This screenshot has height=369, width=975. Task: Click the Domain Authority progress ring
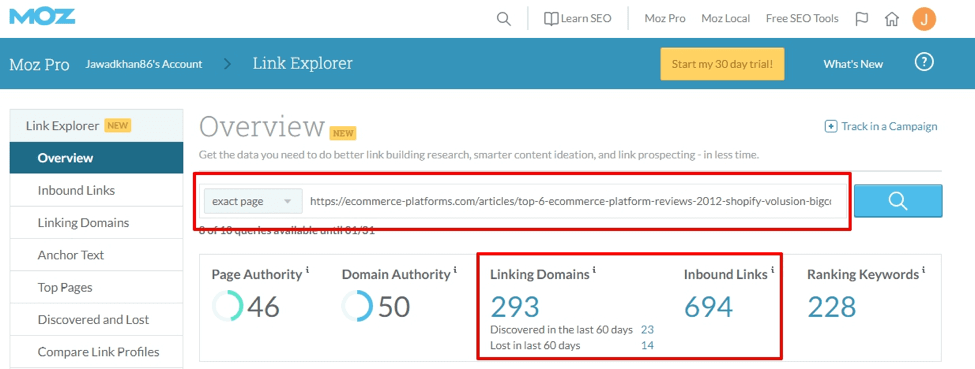click(x=358, y=307)
